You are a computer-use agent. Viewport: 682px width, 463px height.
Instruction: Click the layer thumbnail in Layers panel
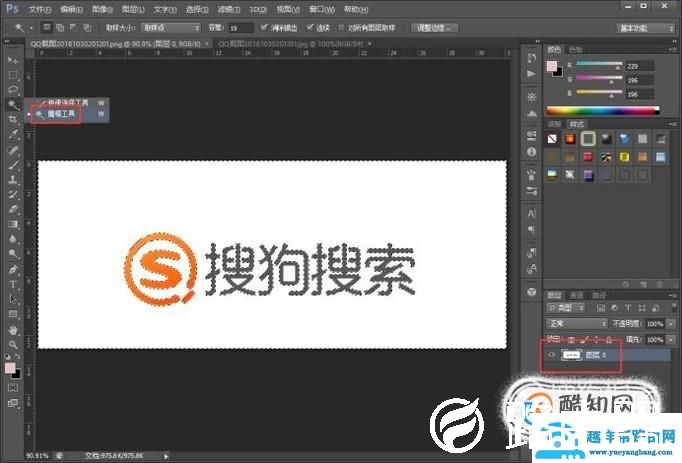[571, 355]
